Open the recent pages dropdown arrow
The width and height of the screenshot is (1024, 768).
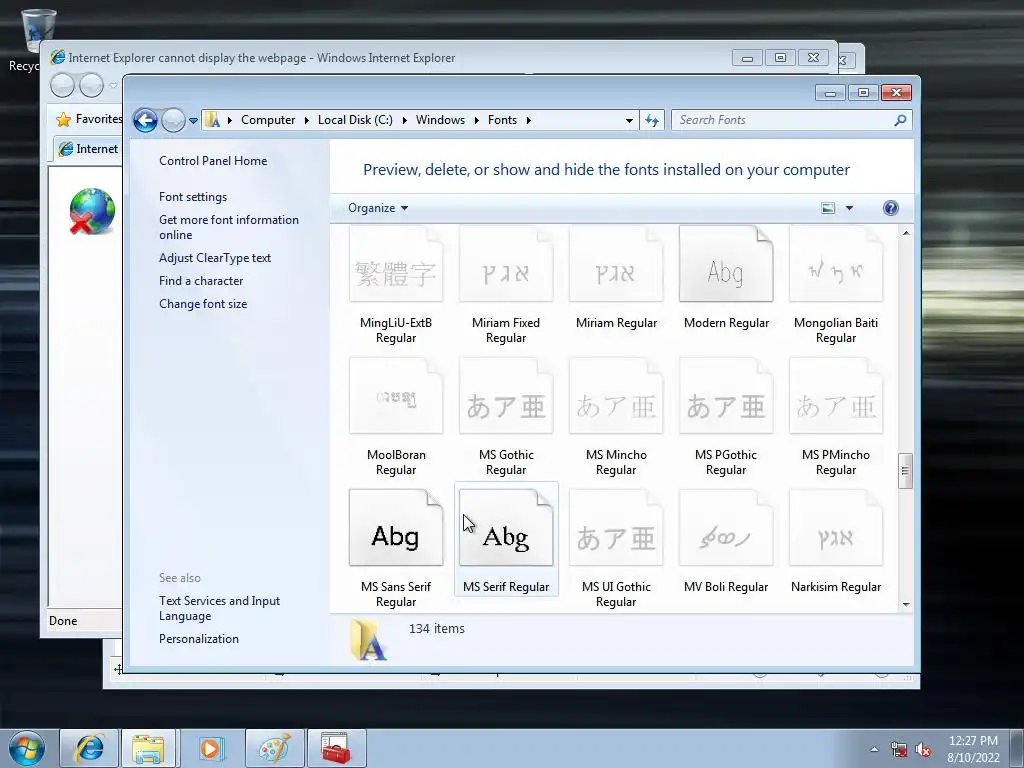pos(193,121)
